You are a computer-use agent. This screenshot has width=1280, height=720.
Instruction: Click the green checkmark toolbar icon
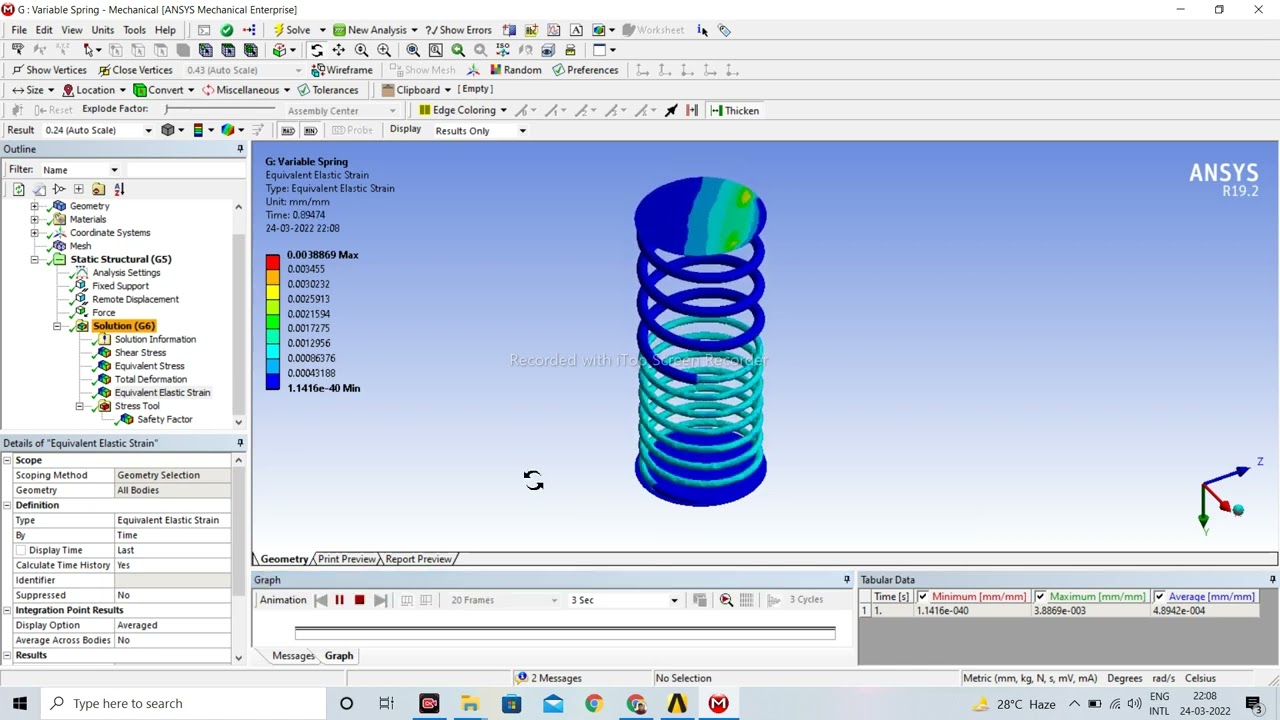(227, 30)
